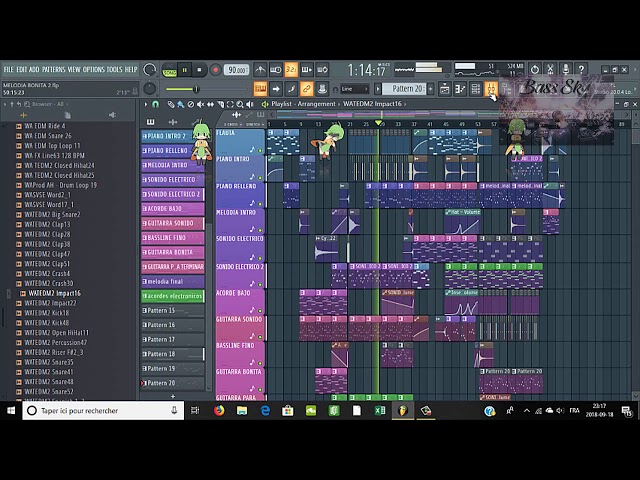Add a new pattern with plus button

[x=431, y=89]
